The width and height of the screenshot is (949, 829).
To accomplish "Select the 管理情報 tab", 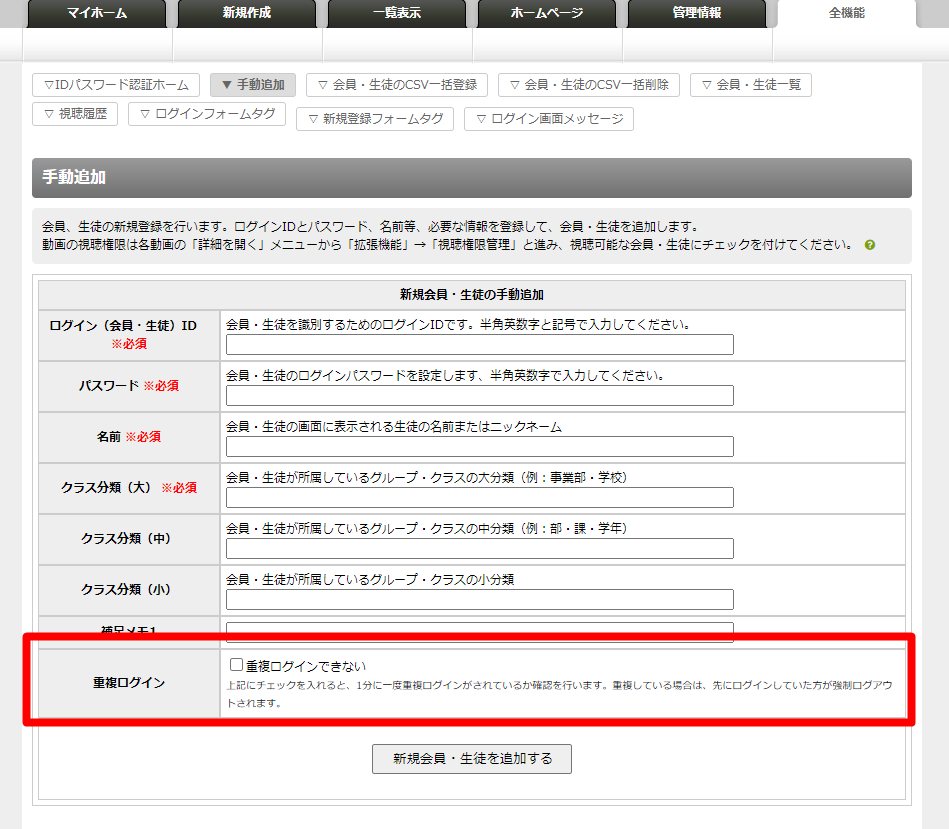I will (697, 14).
